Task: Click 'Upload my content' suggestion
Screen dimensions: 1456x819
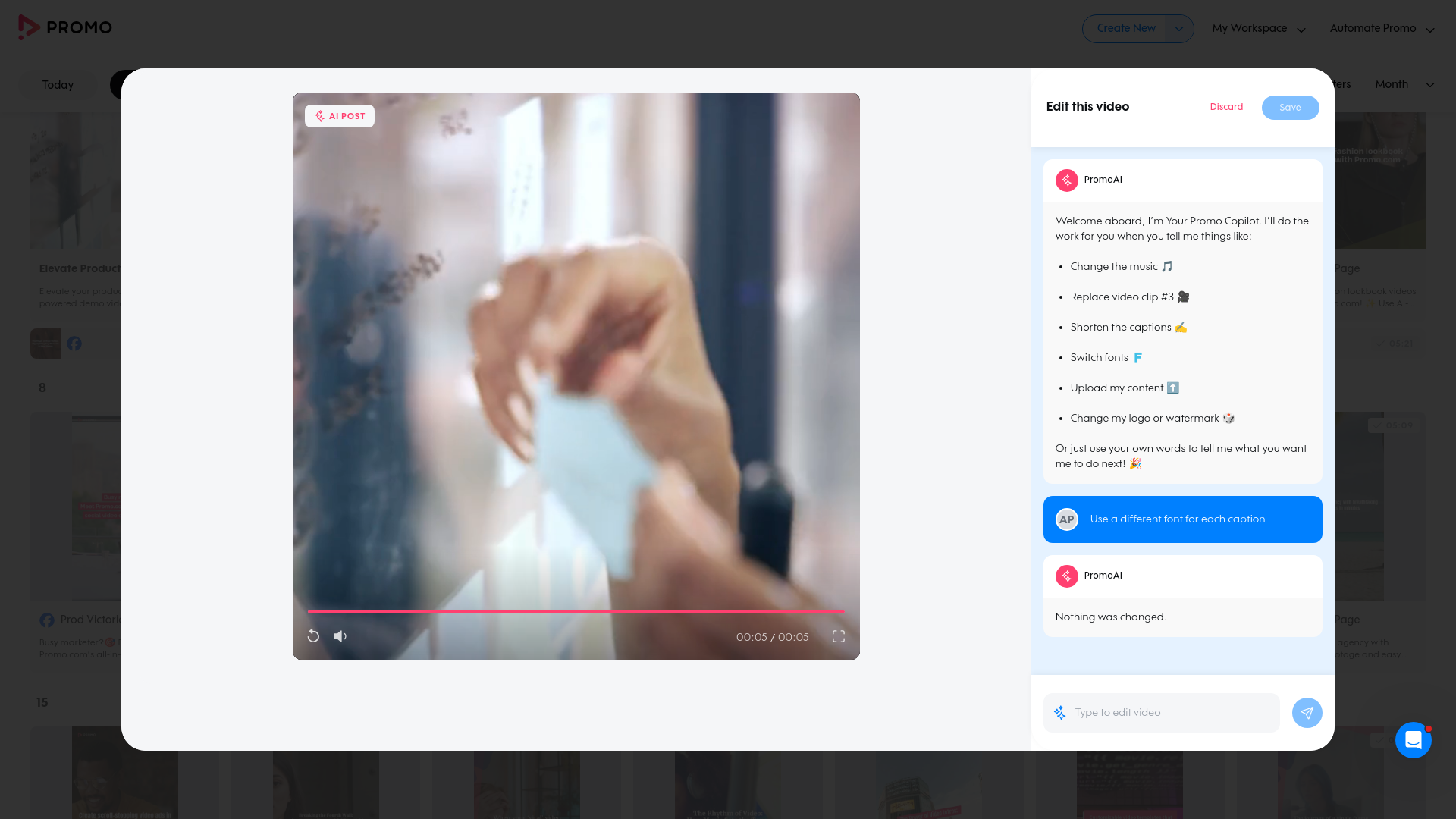Action: 1125,388
